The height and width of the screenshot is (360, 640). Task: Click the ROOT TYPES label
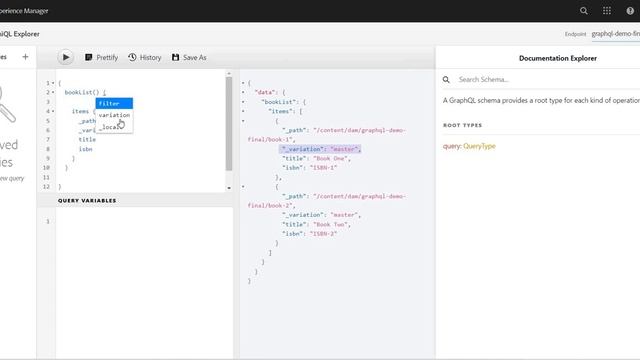(x=462, y=125)
